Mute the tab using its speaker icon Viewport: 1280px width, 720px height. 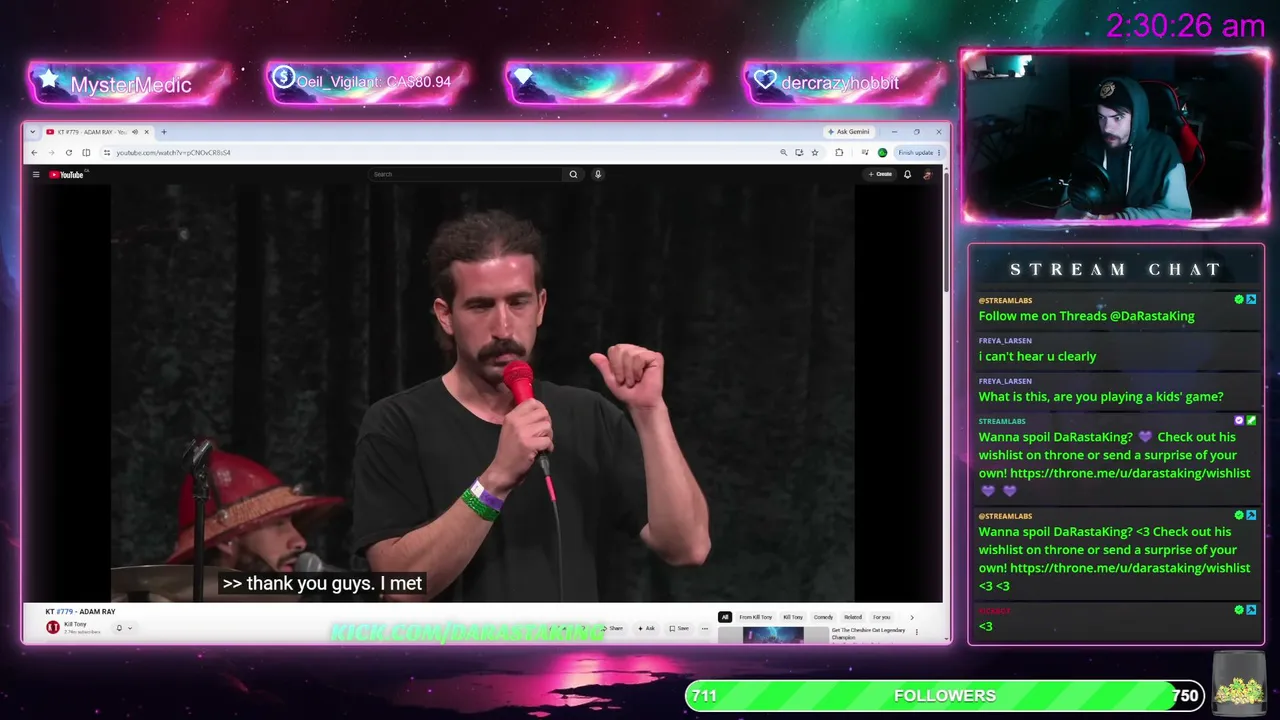click(135, 132)
